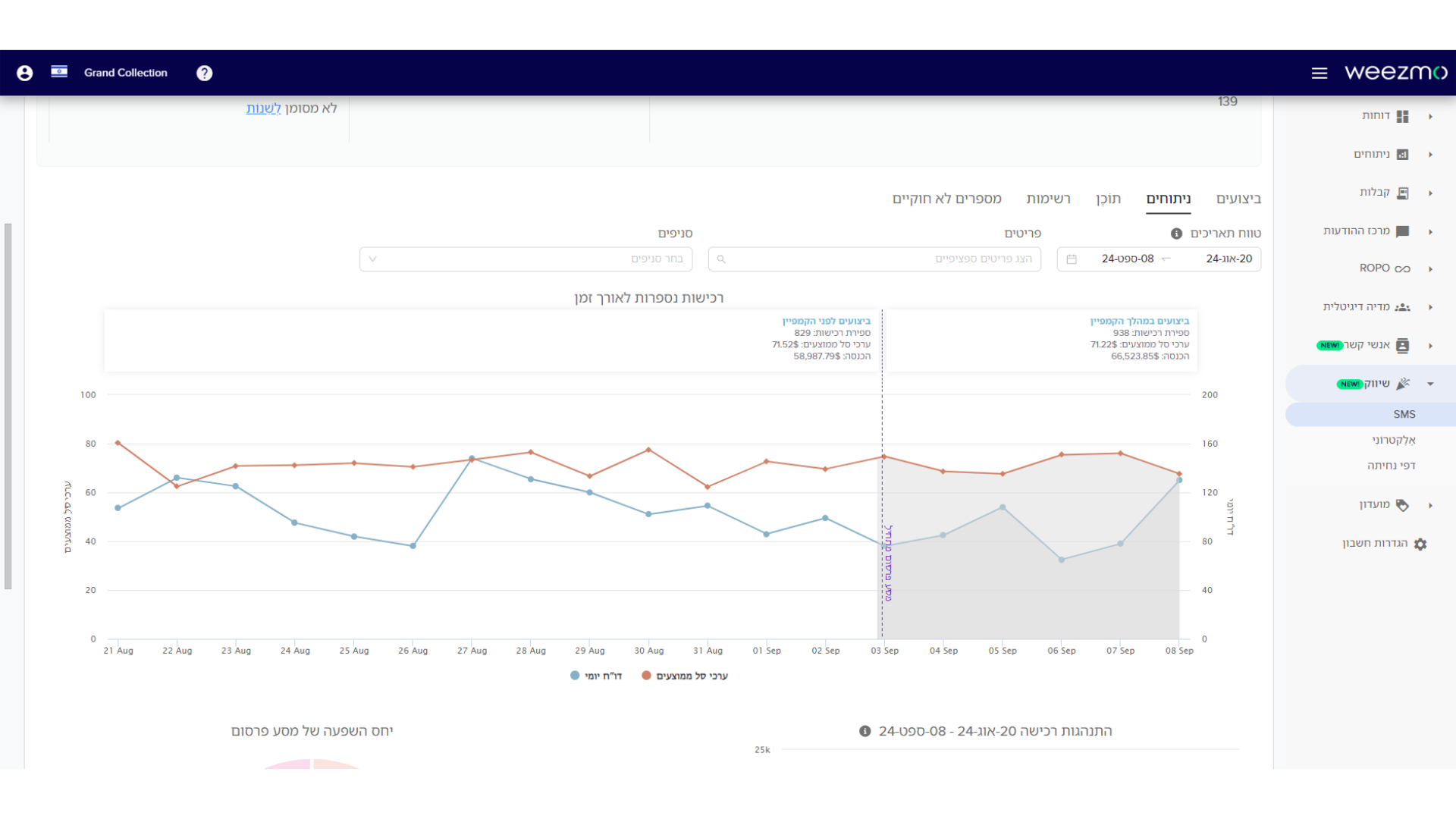Screen dimensions: 1456x819
Task: Click orange data point at 21 Aug
Action: point(118,443)
